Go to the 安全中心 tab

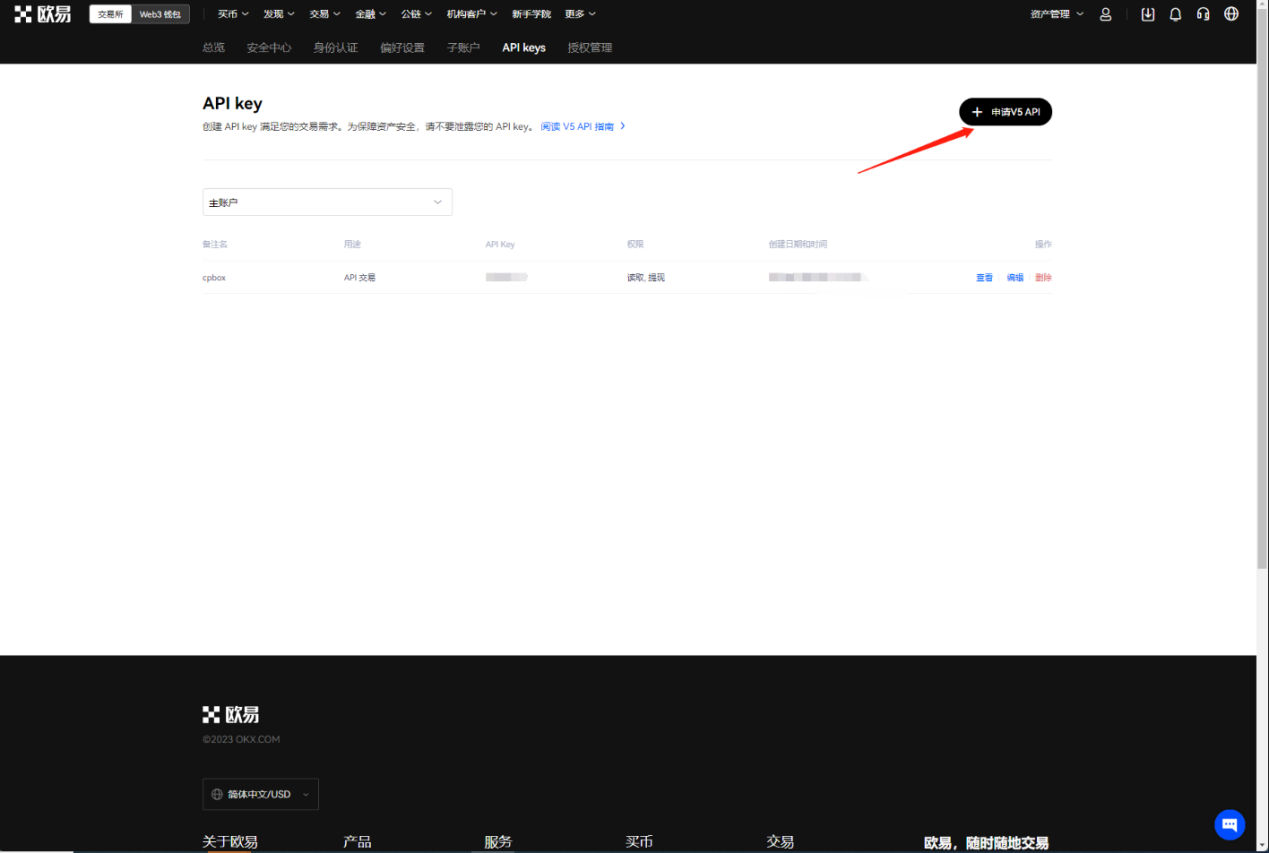click(x=269, y=47)
